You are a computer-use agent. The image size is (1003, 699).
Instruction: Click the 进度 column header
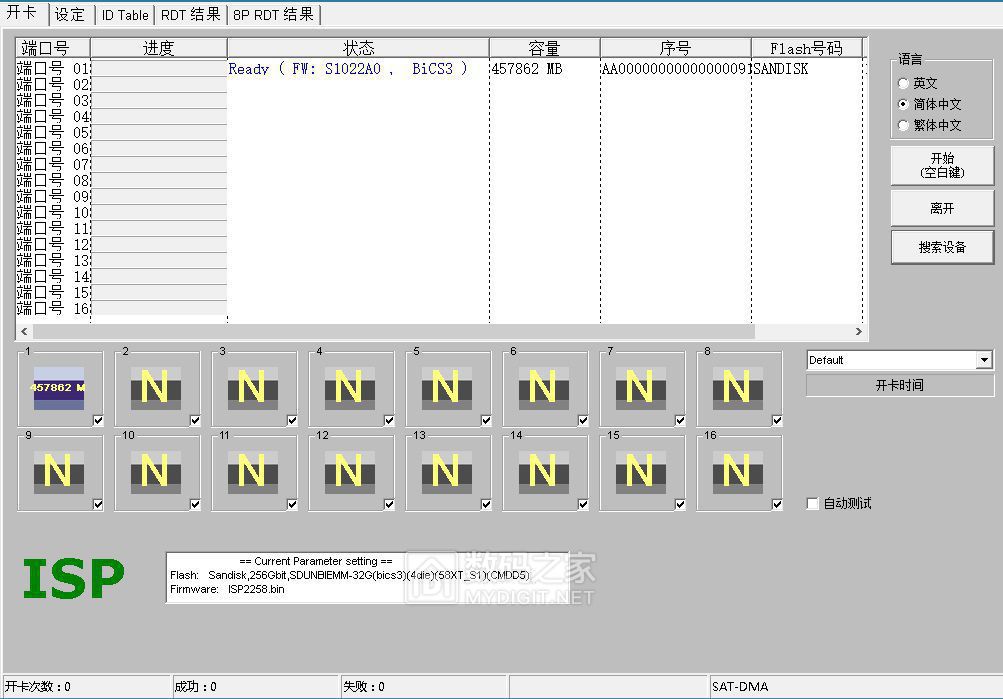159,48
